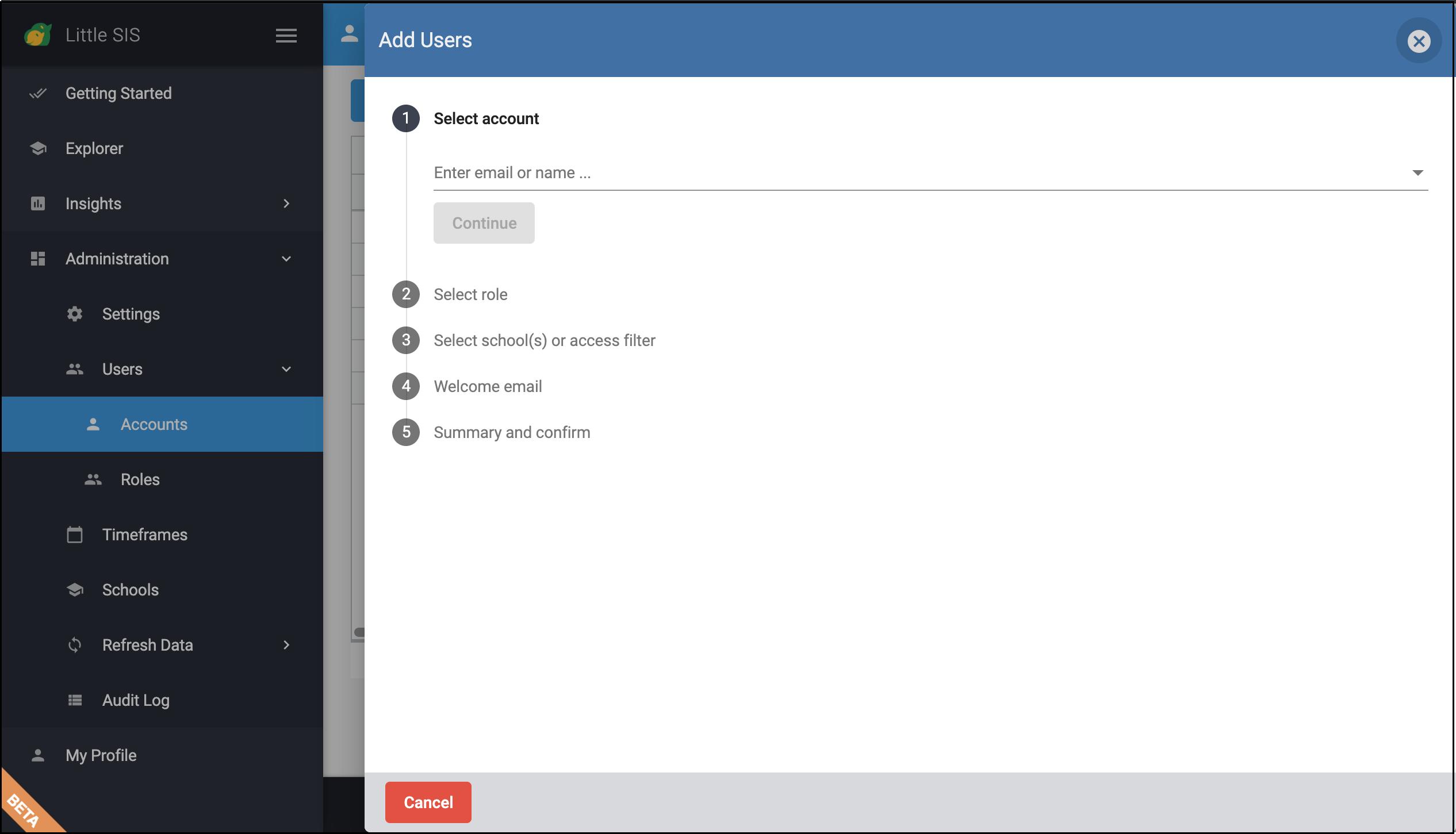Click the Explorer graduation cap icon
1456x834 pixels.
pyautogui.click(x=38, y=148)
